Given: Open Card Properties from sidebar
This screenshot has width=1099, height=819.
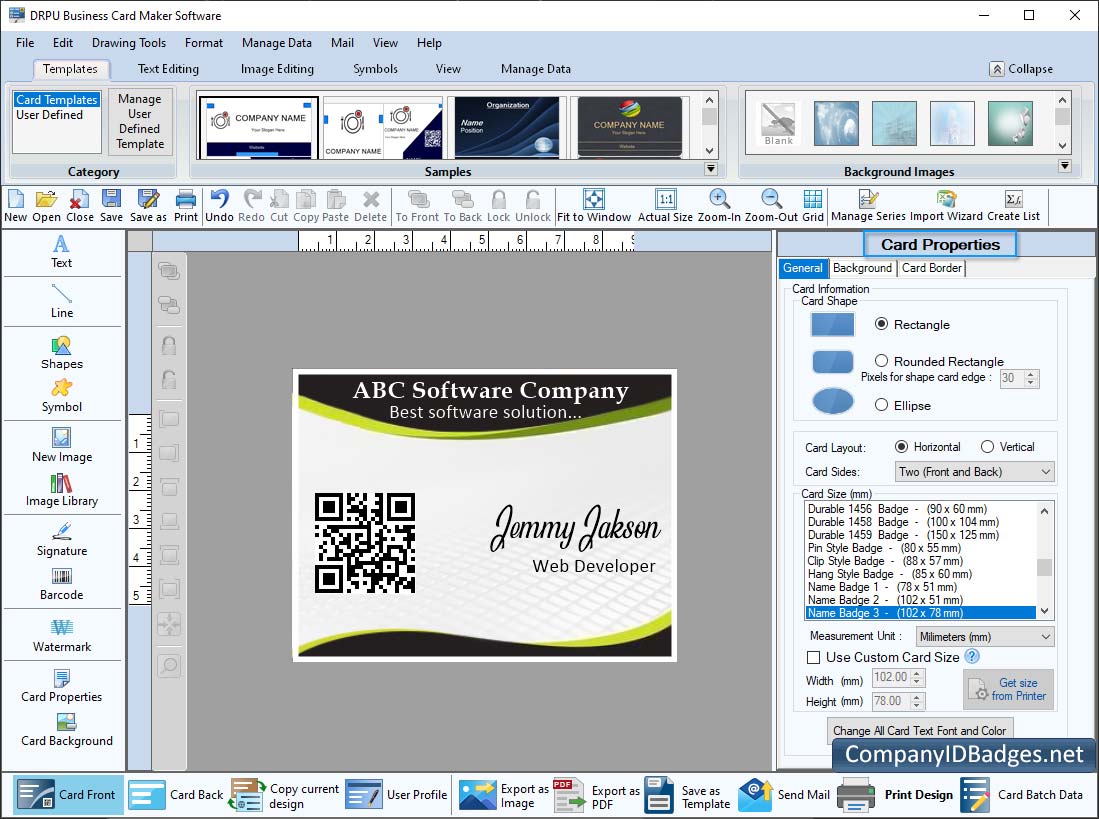Looking at the screenshot, I should [x=61, y=686].
